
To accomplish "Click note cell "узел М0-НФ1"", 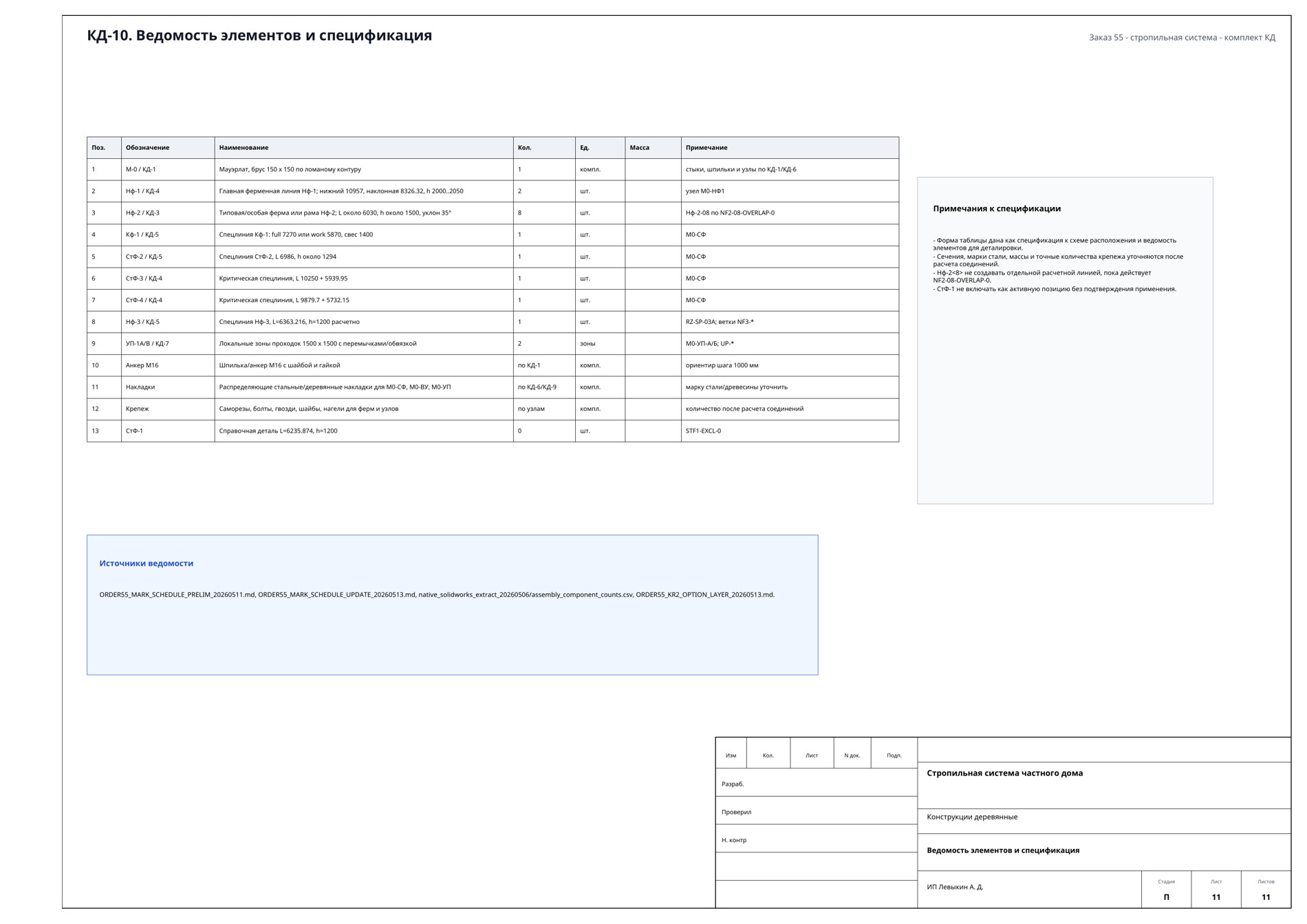I will pyautogui.click(x=790, y=191).
